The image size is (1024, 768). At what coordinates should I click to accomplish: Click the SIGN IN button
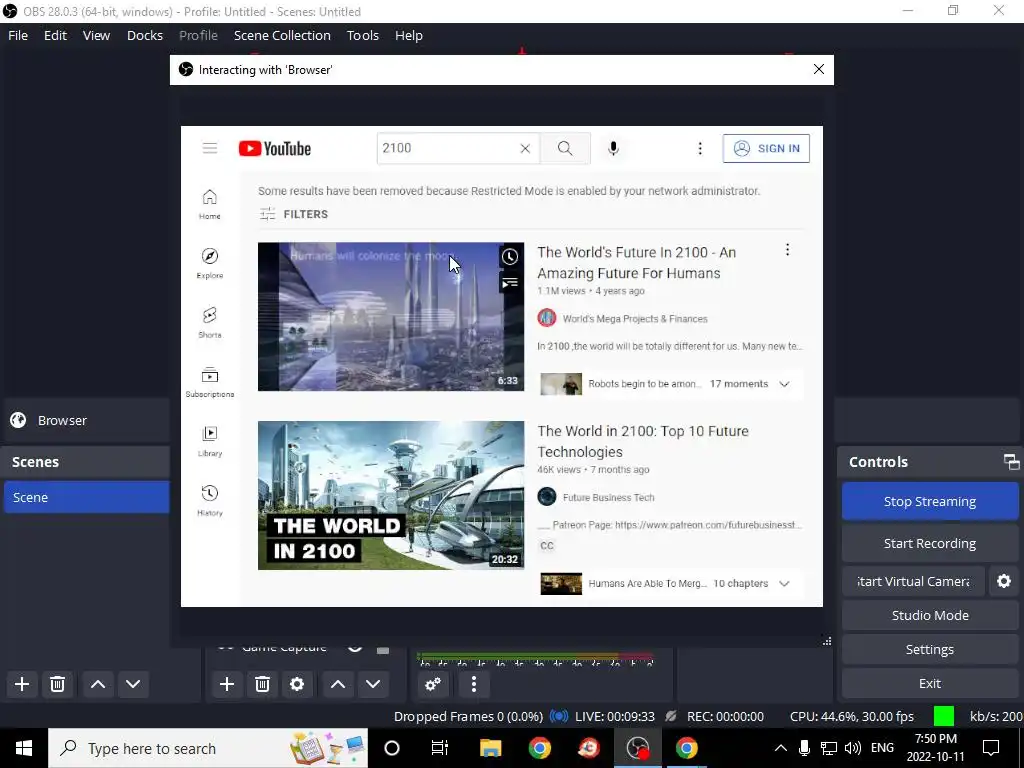(x=766, y=148)
